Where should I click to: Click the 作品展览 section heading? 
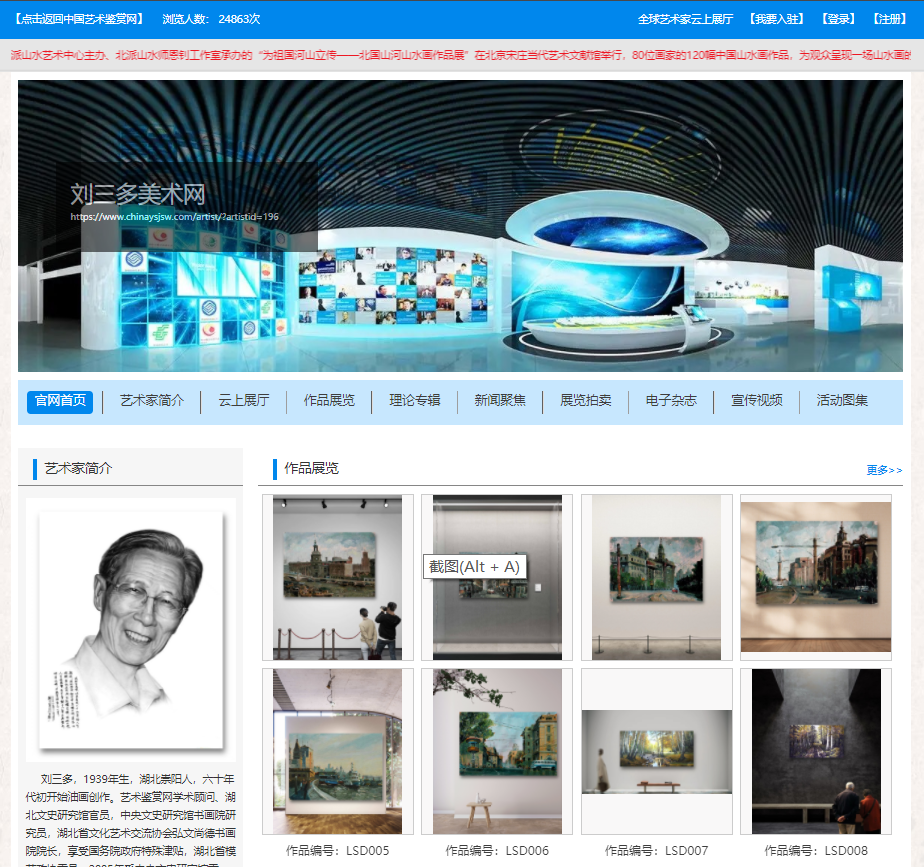pos(311,469)
